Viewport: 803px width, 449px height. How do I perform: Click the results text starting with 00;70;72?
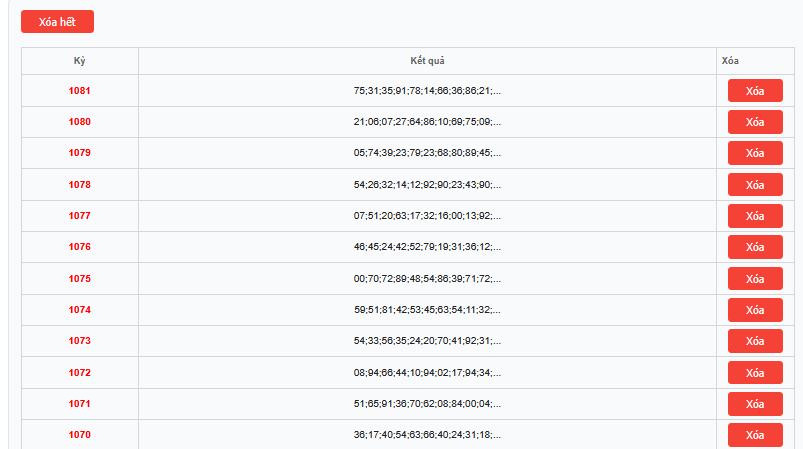(427, 279)
